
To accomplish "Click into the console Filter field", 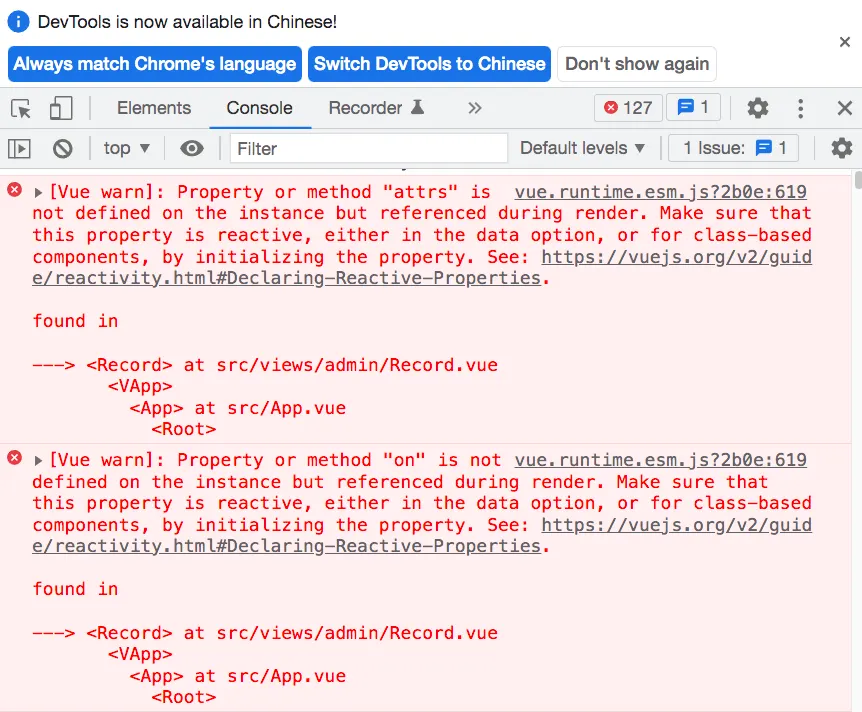I will (x=369, y=148).
